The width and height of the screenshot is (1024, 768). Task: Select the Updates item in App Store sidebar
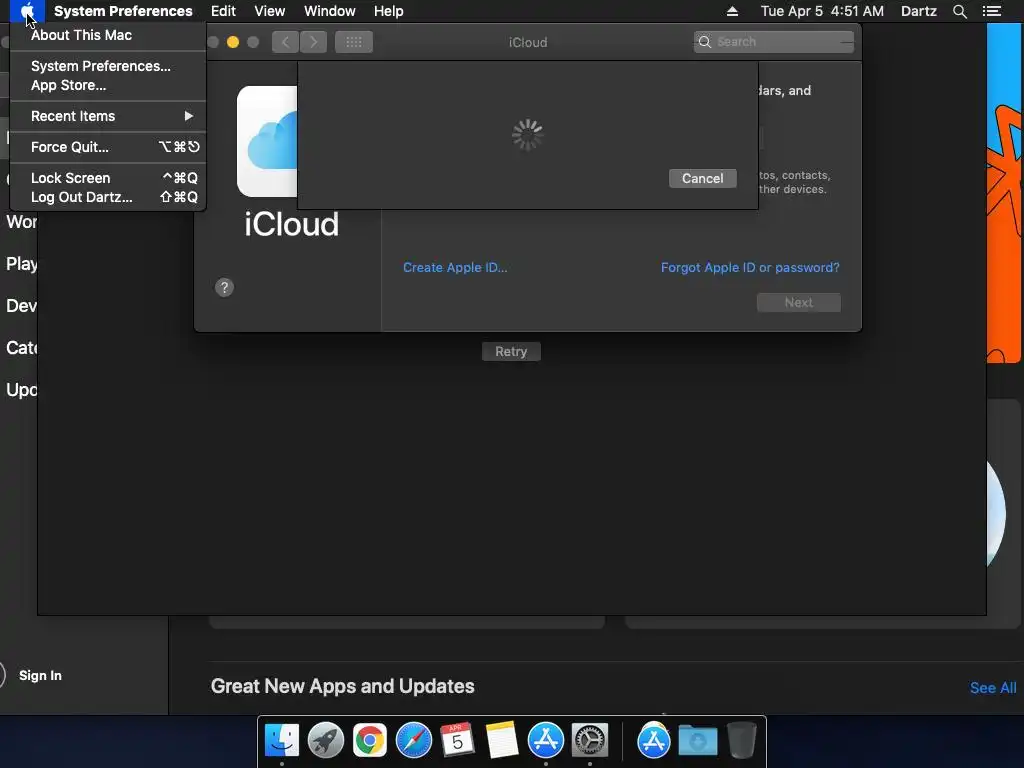click(22, 390)
